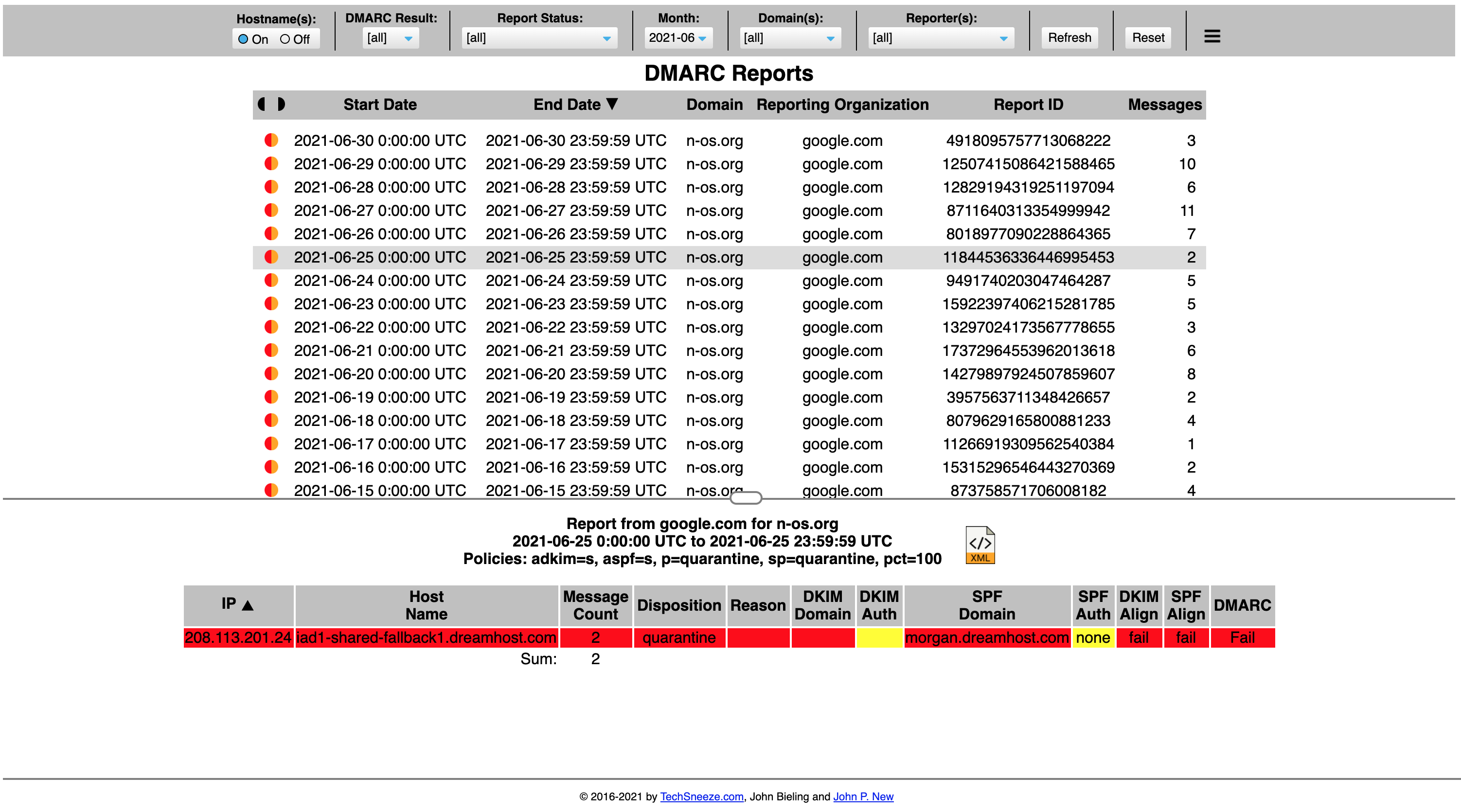Grab the pane splitter handle

point(746,498)
